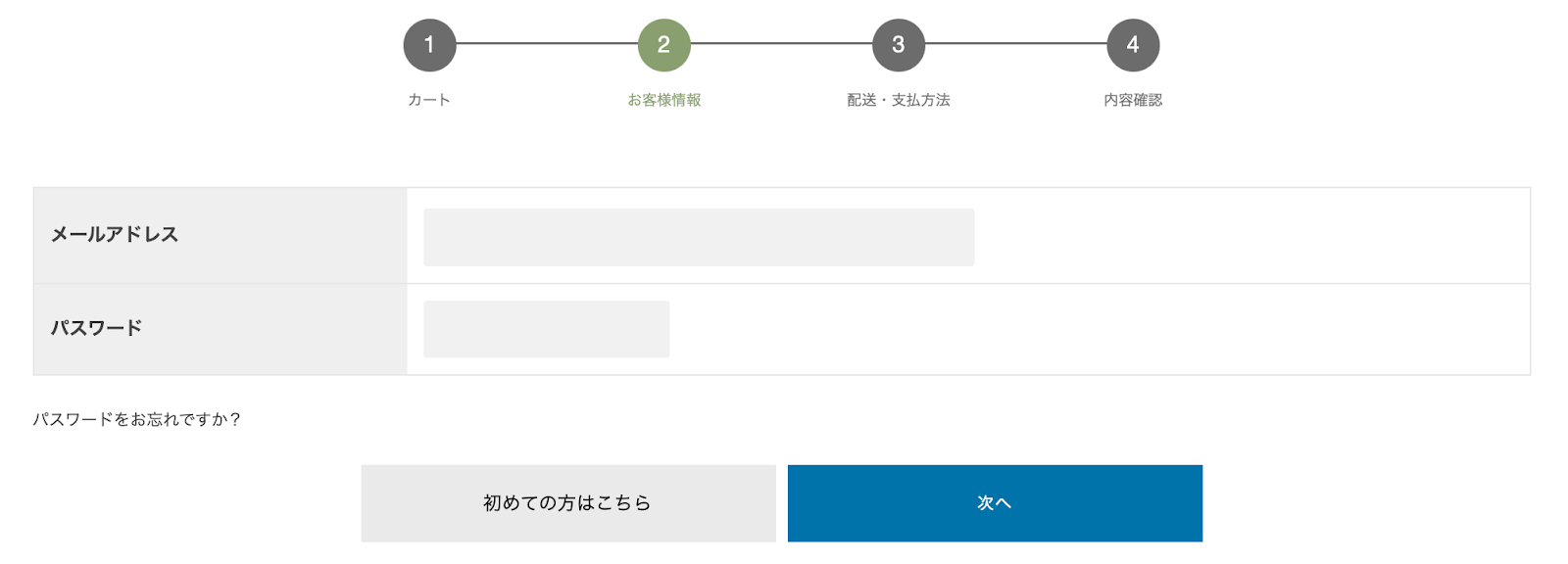Image resolution: width=1568 pixels, height=564 pixels.
Task: Select the 内容確認 step label
Action: 1133,100
